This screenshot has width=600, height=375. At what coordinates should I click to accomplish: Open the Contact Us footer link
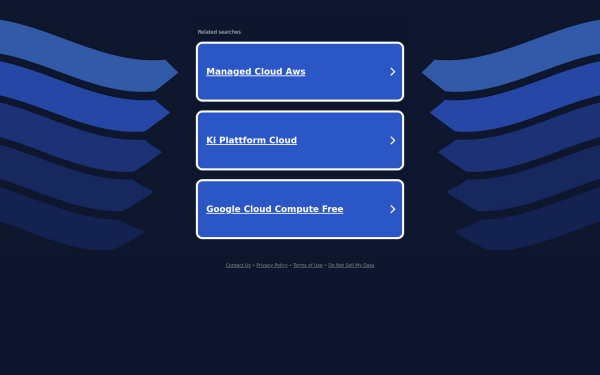click(238, 265)
